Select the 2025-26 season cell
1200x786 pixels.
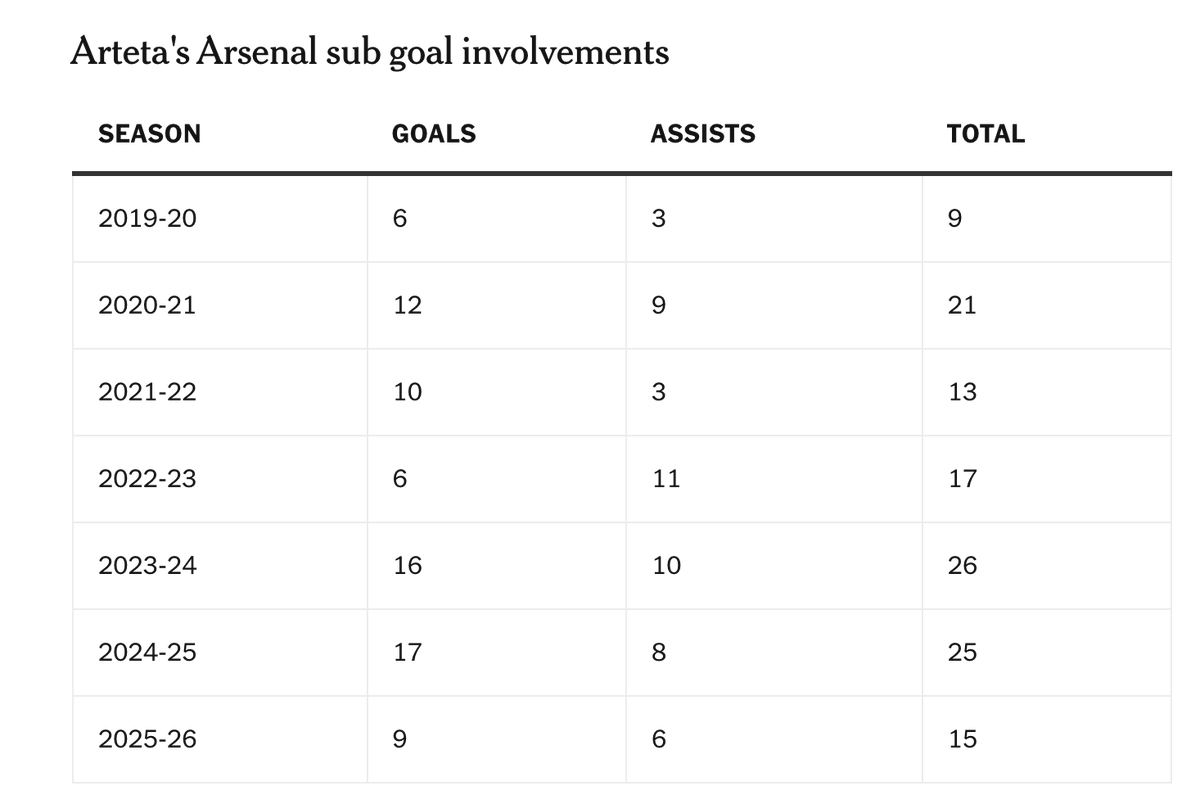(x=220, y=740)
